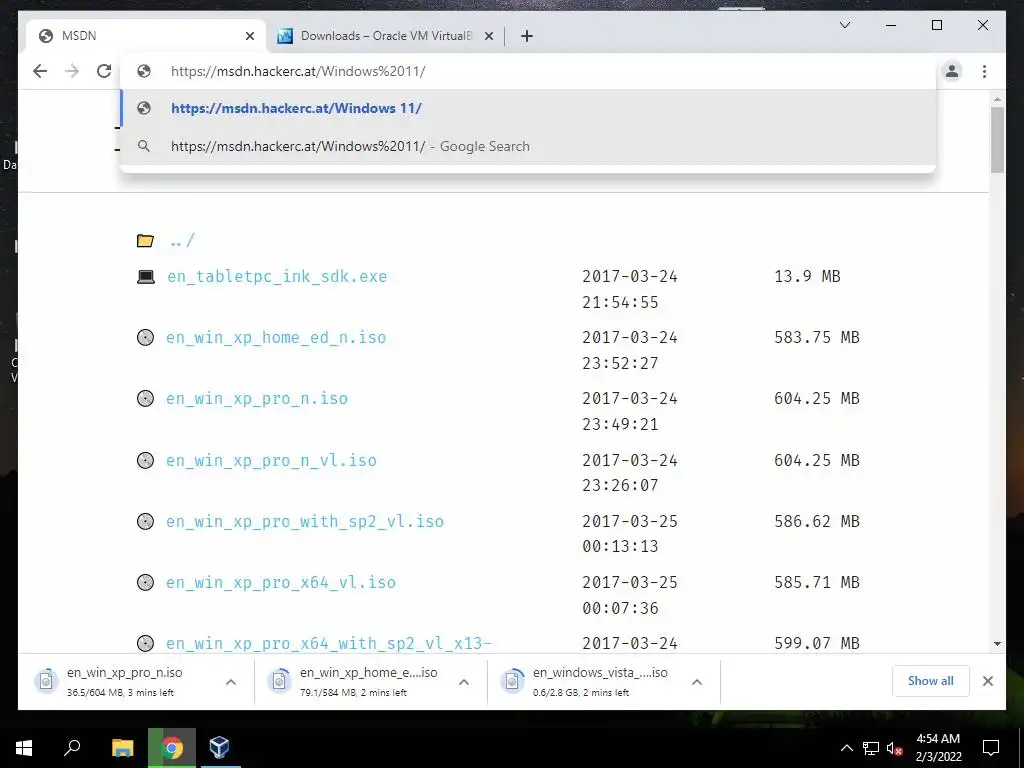Click the disc icon for en_win_xp_home_ed_n.iso
1024x768 pixels.
pyautogui.click(x=145, y=338)
